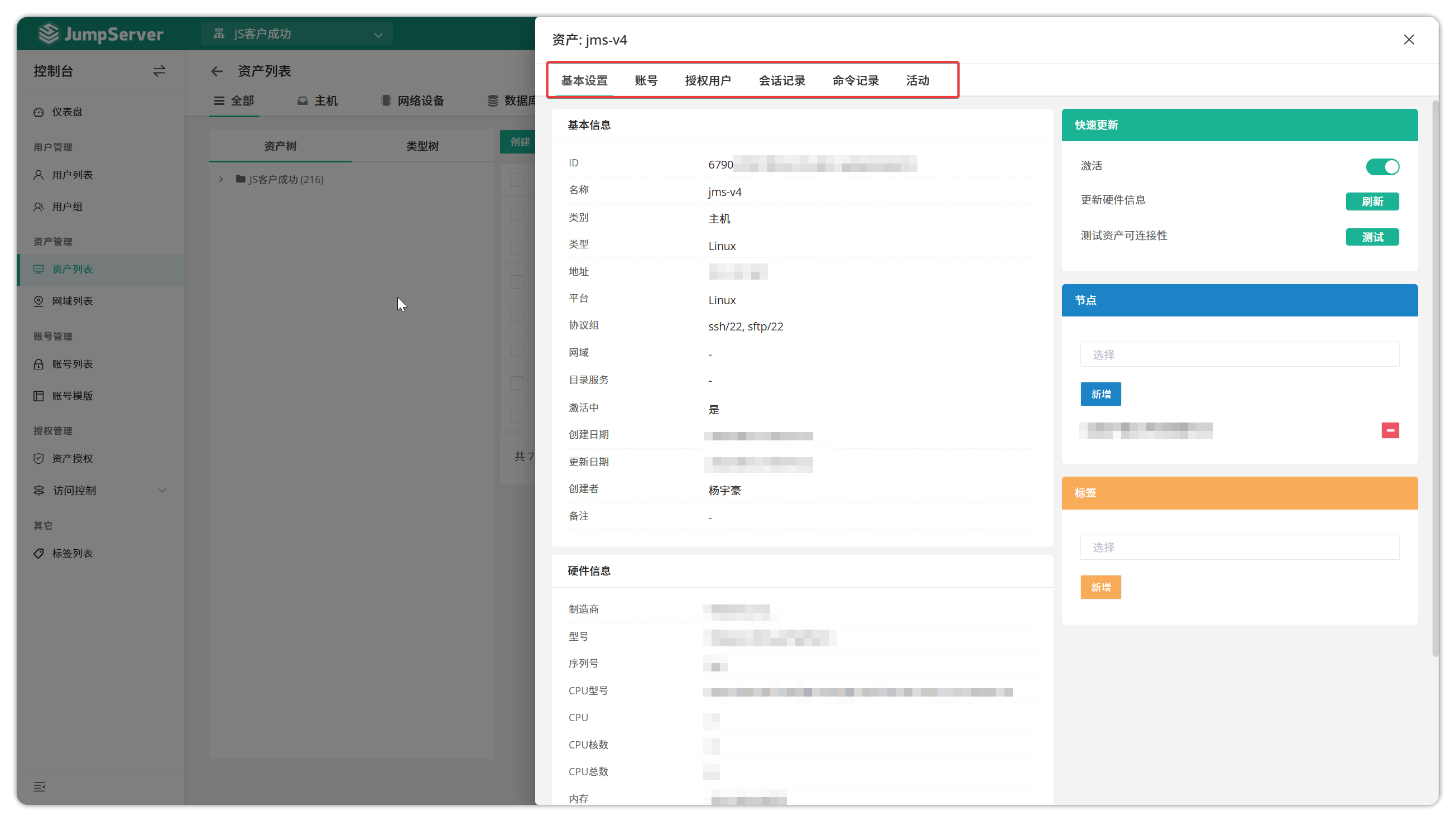Screen dimensions: 1456x816
Task: Check the second asset row checkbox
Action: [517, 214]
